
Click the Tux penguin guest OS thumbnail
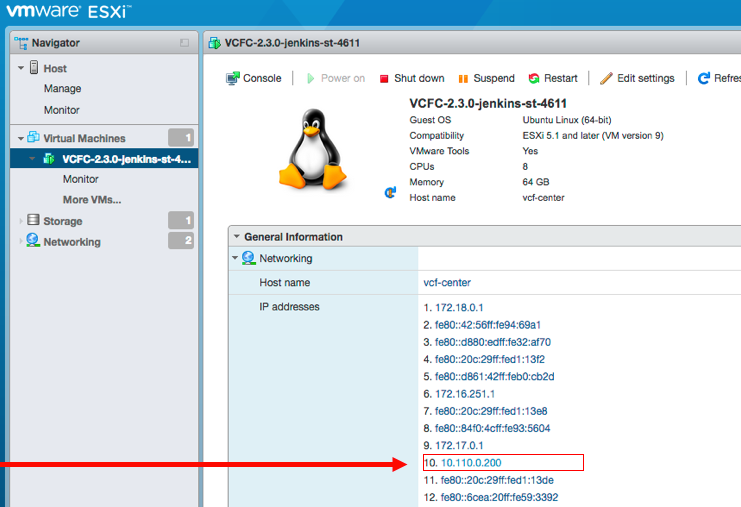[x=313, y=149]
